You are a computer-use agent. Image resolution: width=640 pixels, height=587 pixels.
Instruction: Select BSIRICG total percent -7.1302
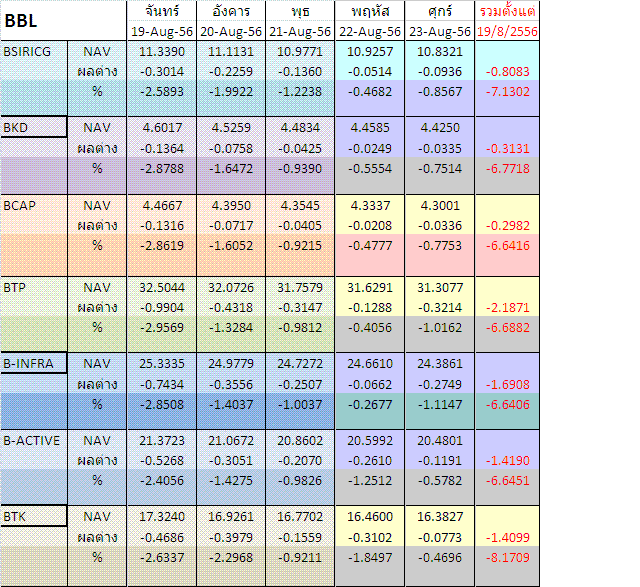pos(507,91)
